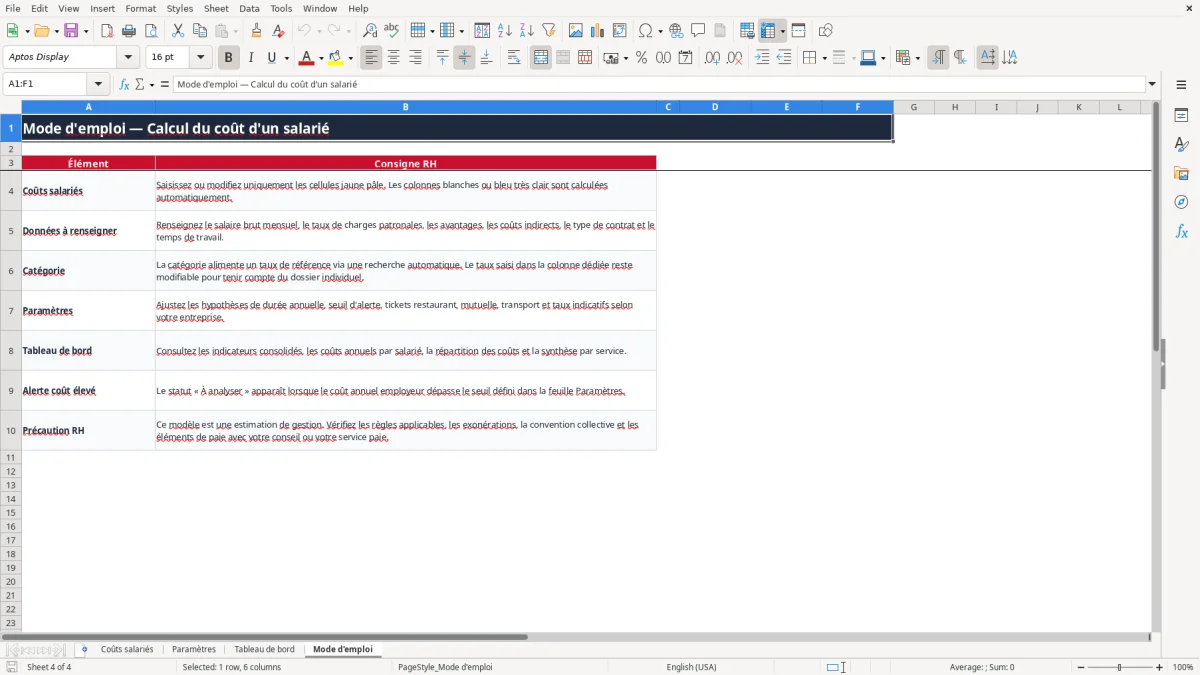Toggle underline formatting
This screenshot has width=1200, height=675.
click(x=271, y=58)
